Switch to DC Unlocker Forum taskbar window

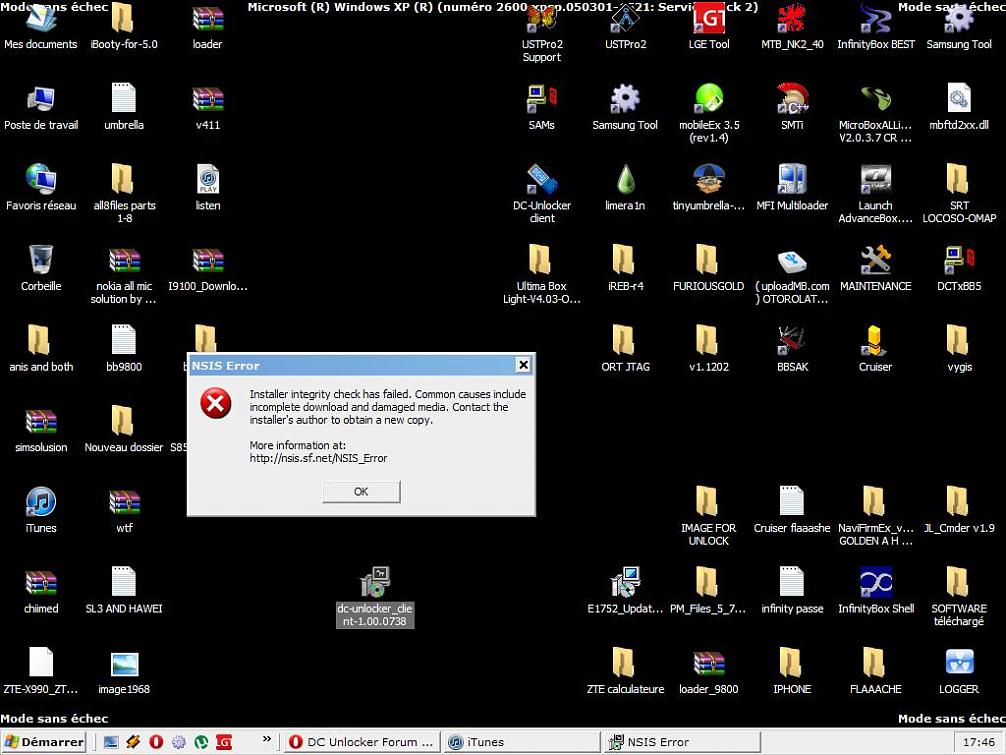click(x=360, y=742)
